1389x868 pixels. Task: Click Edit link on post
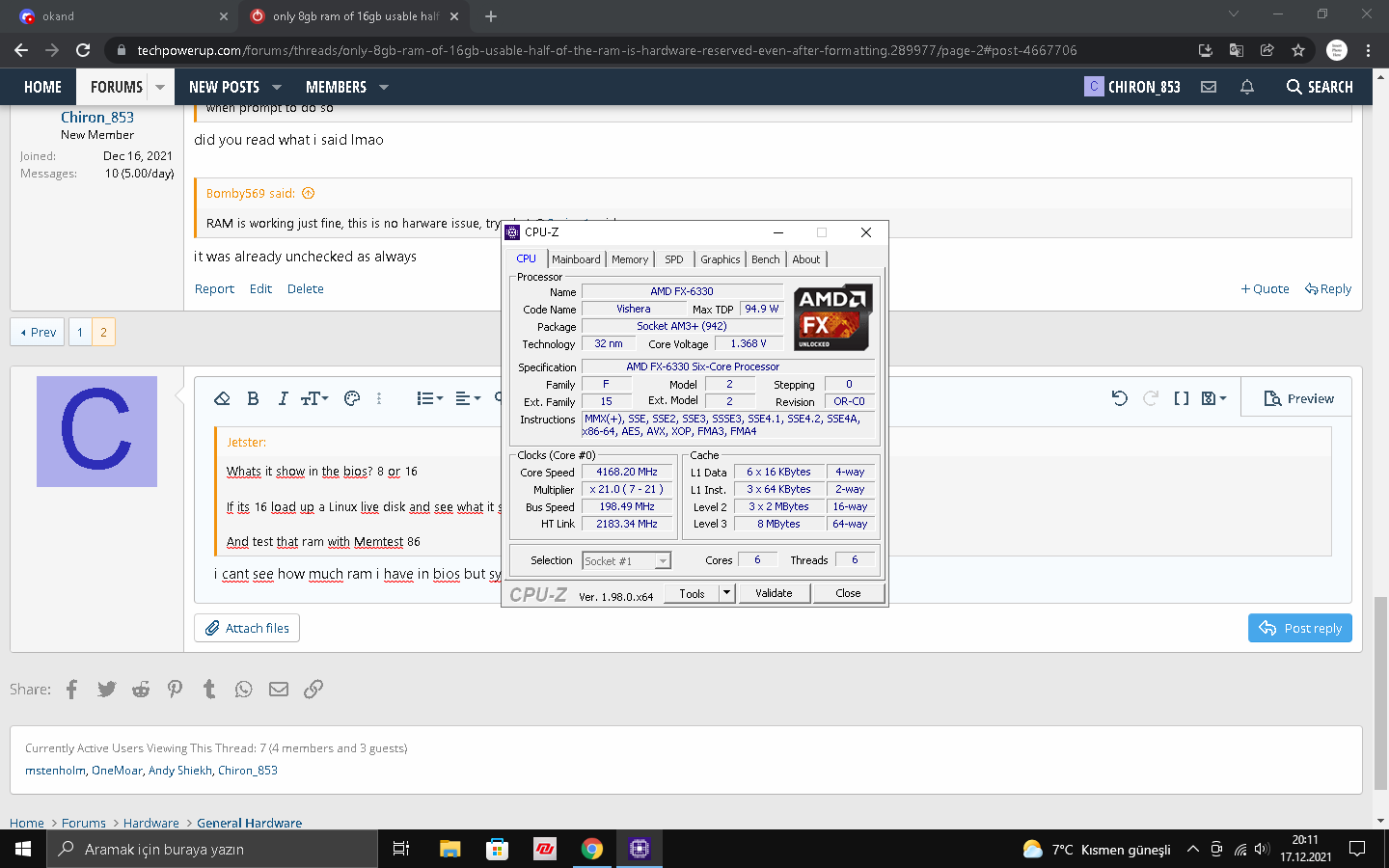[260, 288]
